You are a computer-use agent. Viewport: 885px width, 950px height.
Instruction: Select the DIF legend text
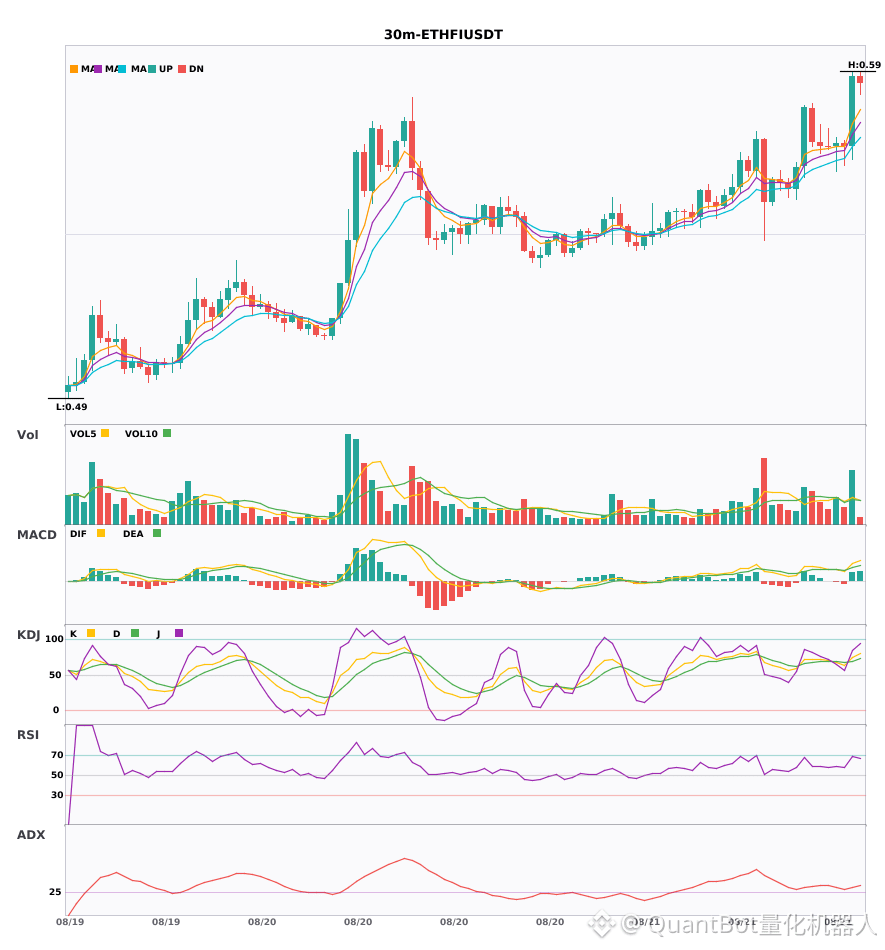pos(78,534)
